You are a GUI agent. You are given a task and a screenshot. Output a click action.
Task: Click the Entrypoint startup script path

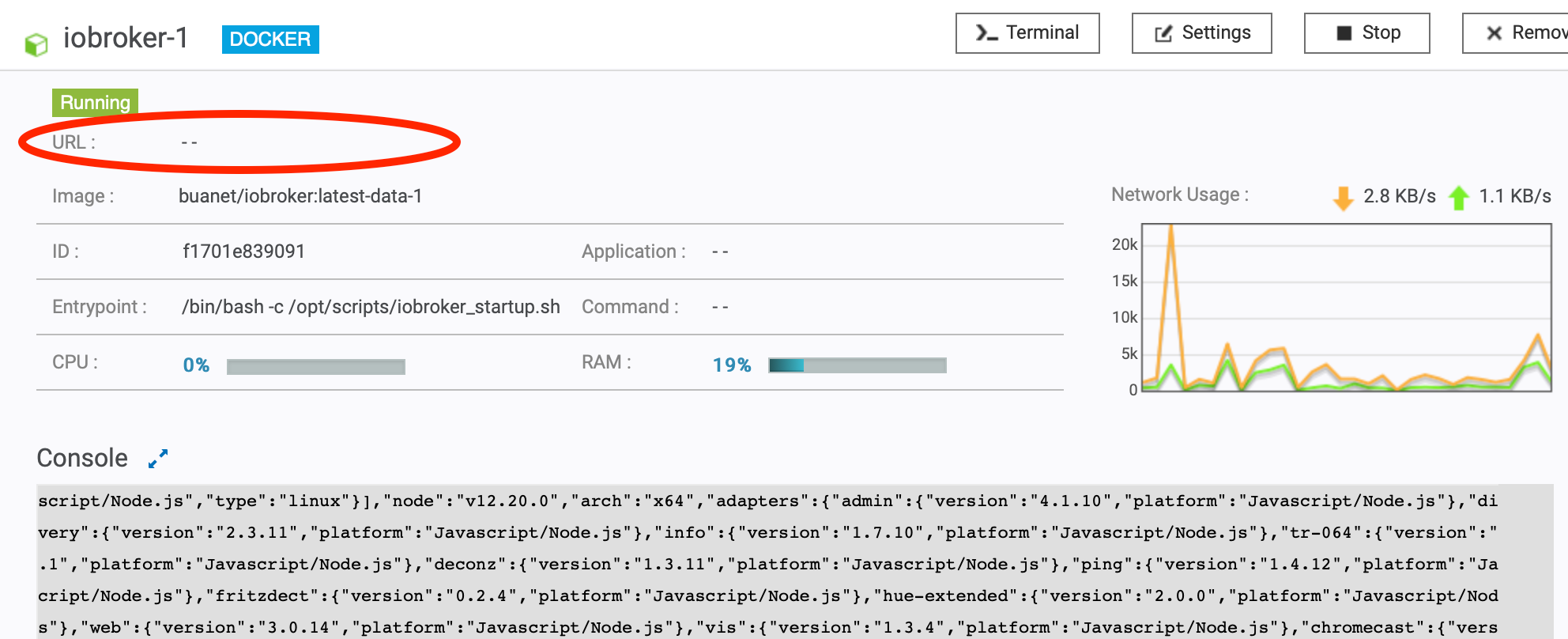click(x=371, y=307)
